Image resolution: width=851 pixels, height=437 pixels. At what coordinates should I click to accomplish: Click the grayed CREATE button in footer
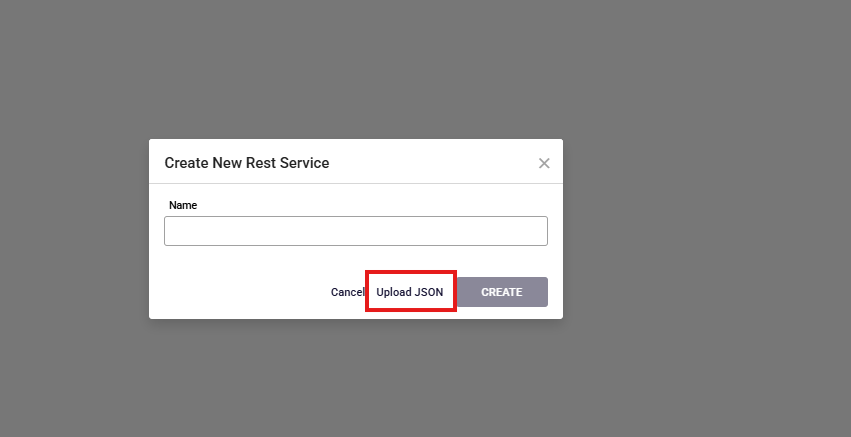502,292
